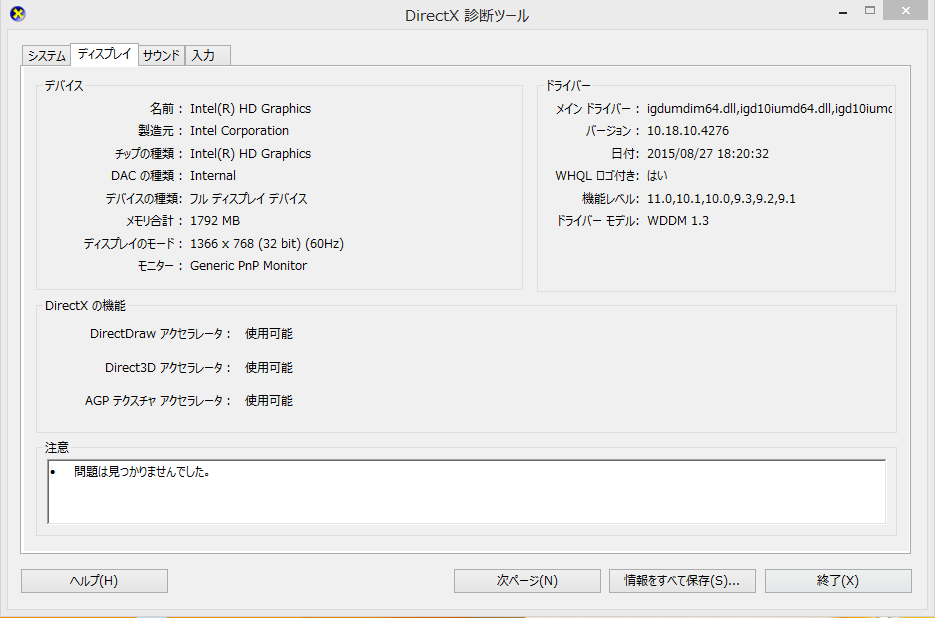Click WHQL logo value はい
The height and width of the screenshot is (618, 935).
pos(657,175)
